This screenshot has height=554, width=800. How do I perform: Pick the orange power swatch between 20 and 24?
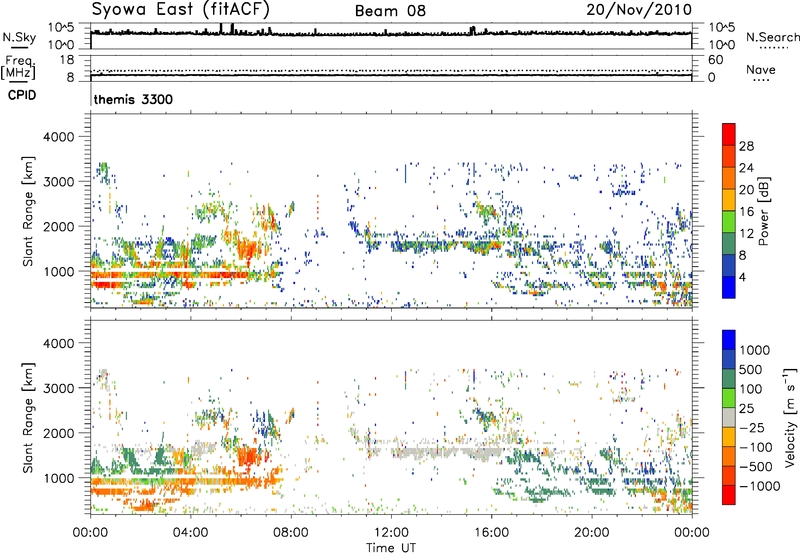(x=729, y=178)
